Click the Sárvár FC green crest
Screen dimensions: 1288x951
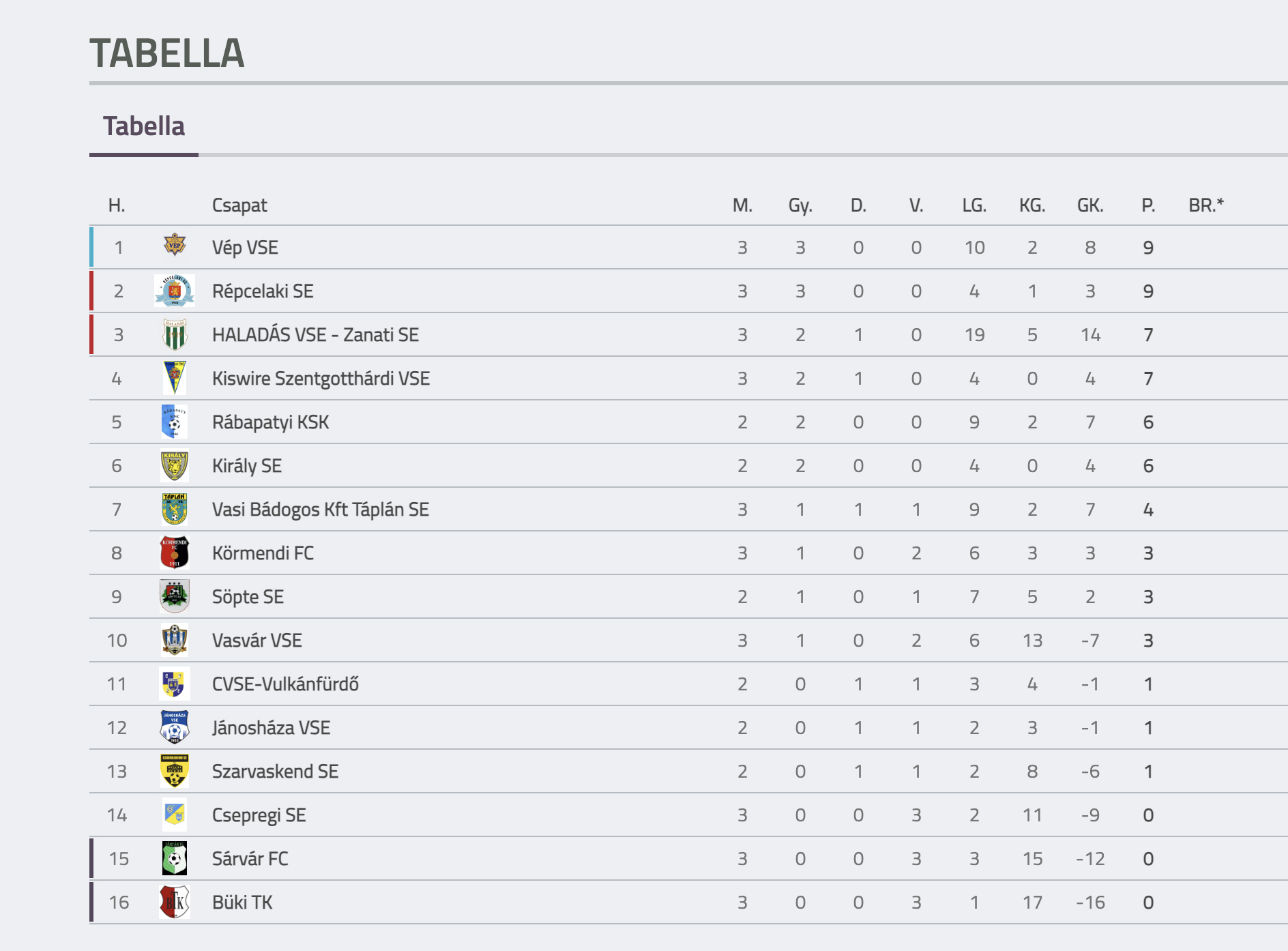click(175, 858)
